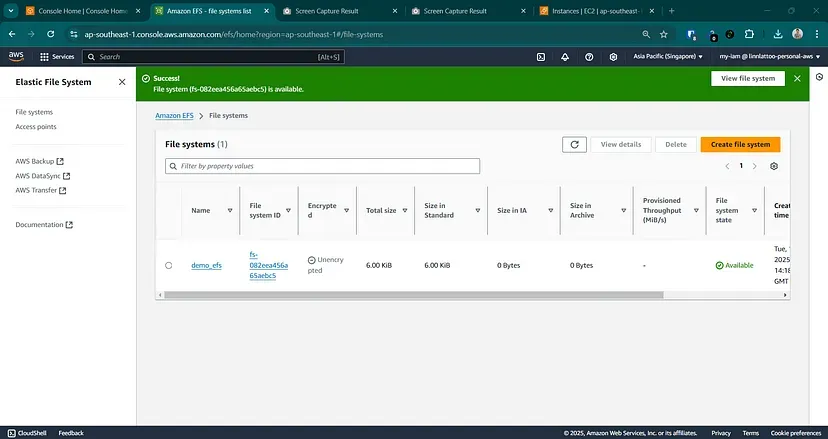Image resolution: width=828 pixels, height=439 pixels.
Task: Open the Feedback link in footer
Action: pyautogui.click(x=71, y=433)
